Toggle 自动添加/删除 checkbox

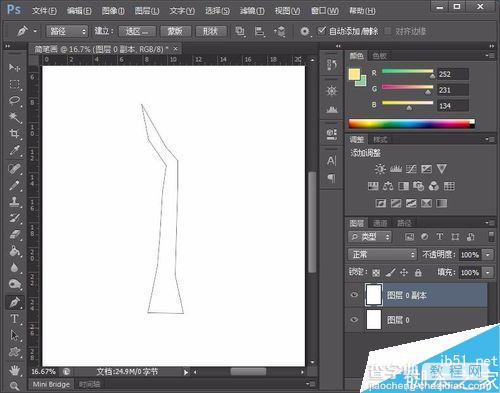321,31
